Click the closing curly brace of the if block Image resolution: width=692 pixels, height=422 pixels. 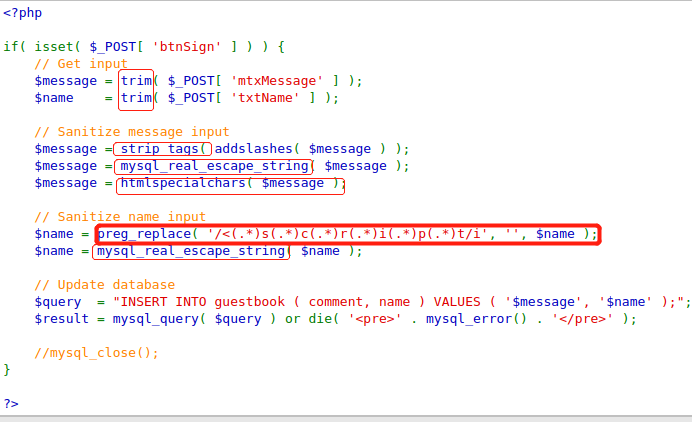(x=7, y=369)
